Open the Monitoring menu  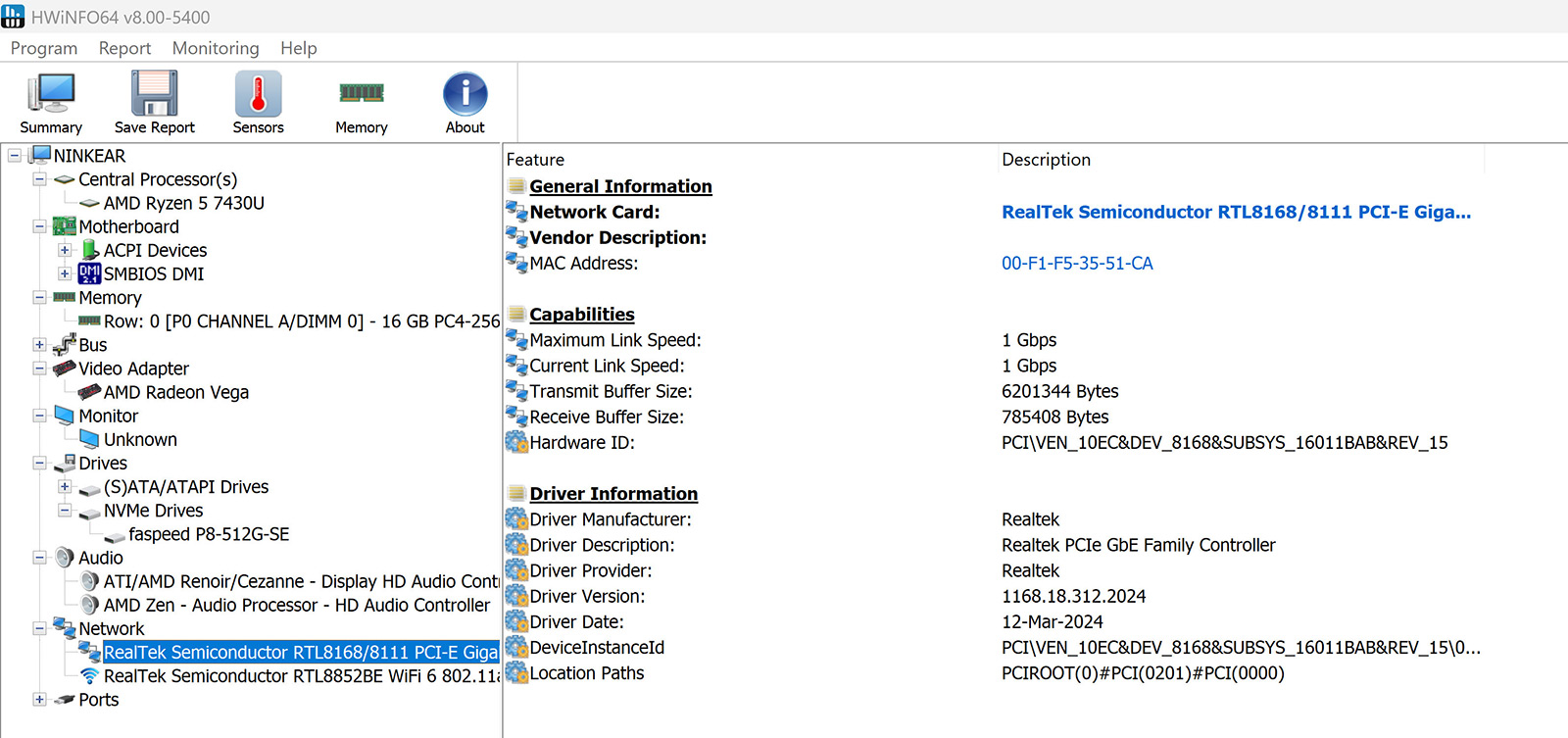tap(216, 48)
